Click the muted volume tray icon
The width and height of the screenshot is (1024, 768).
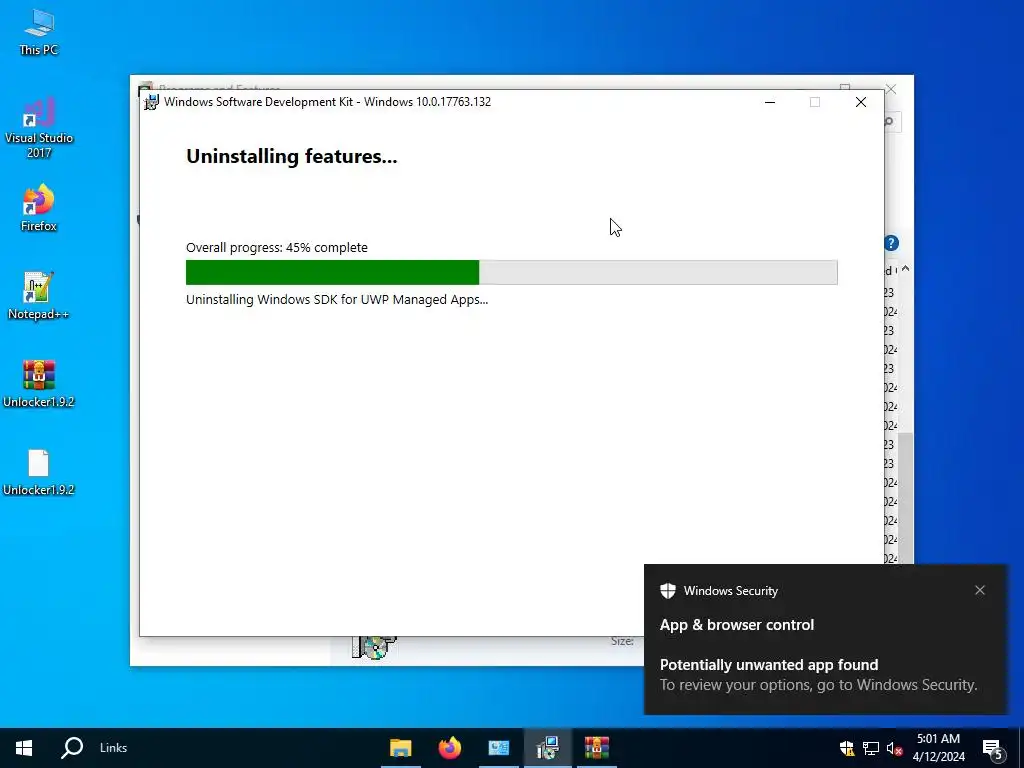894,748
